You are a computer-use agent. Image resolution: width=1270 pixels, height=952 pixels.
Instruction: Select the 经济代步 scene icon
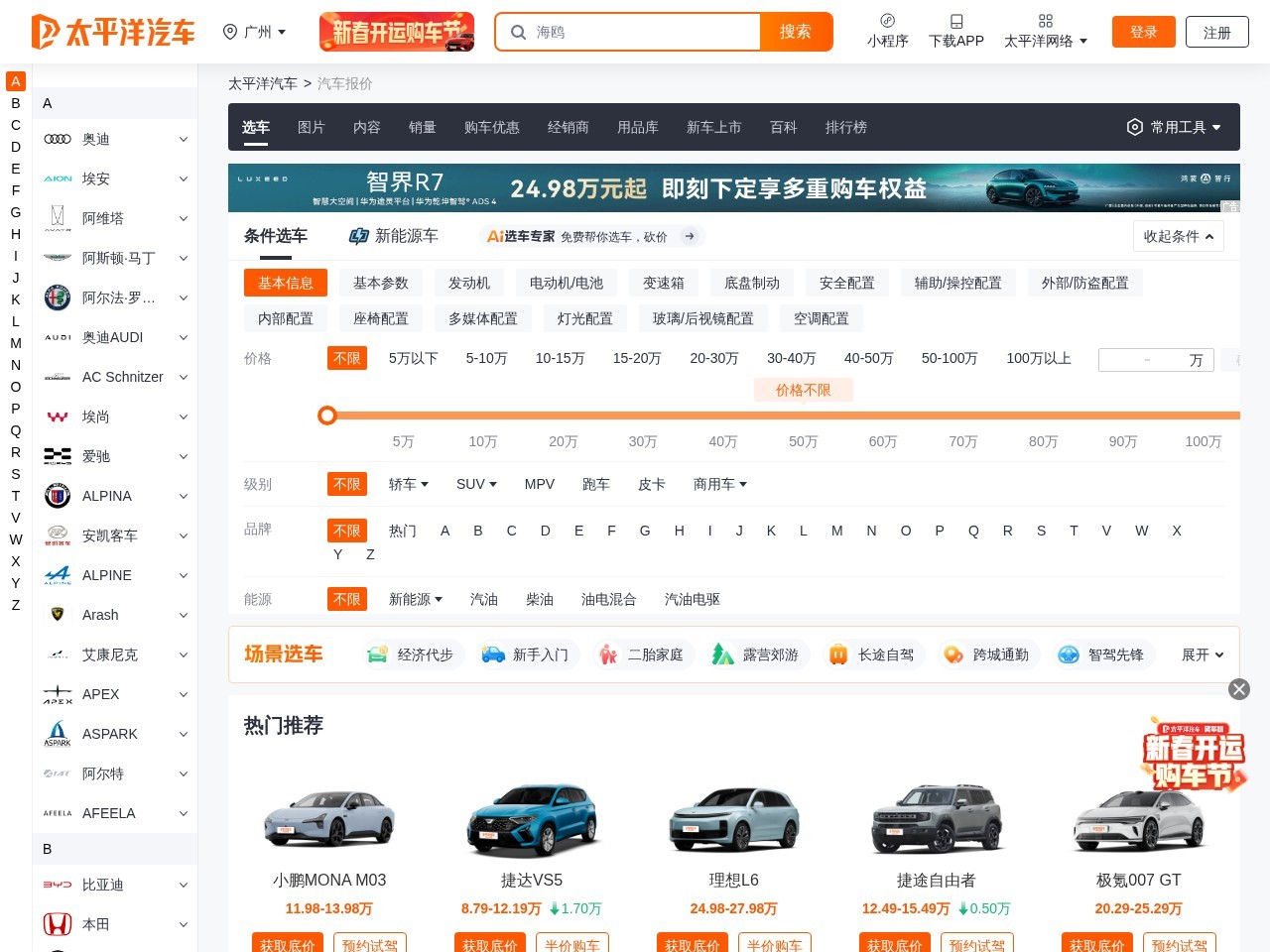click(x=377, y=654)
